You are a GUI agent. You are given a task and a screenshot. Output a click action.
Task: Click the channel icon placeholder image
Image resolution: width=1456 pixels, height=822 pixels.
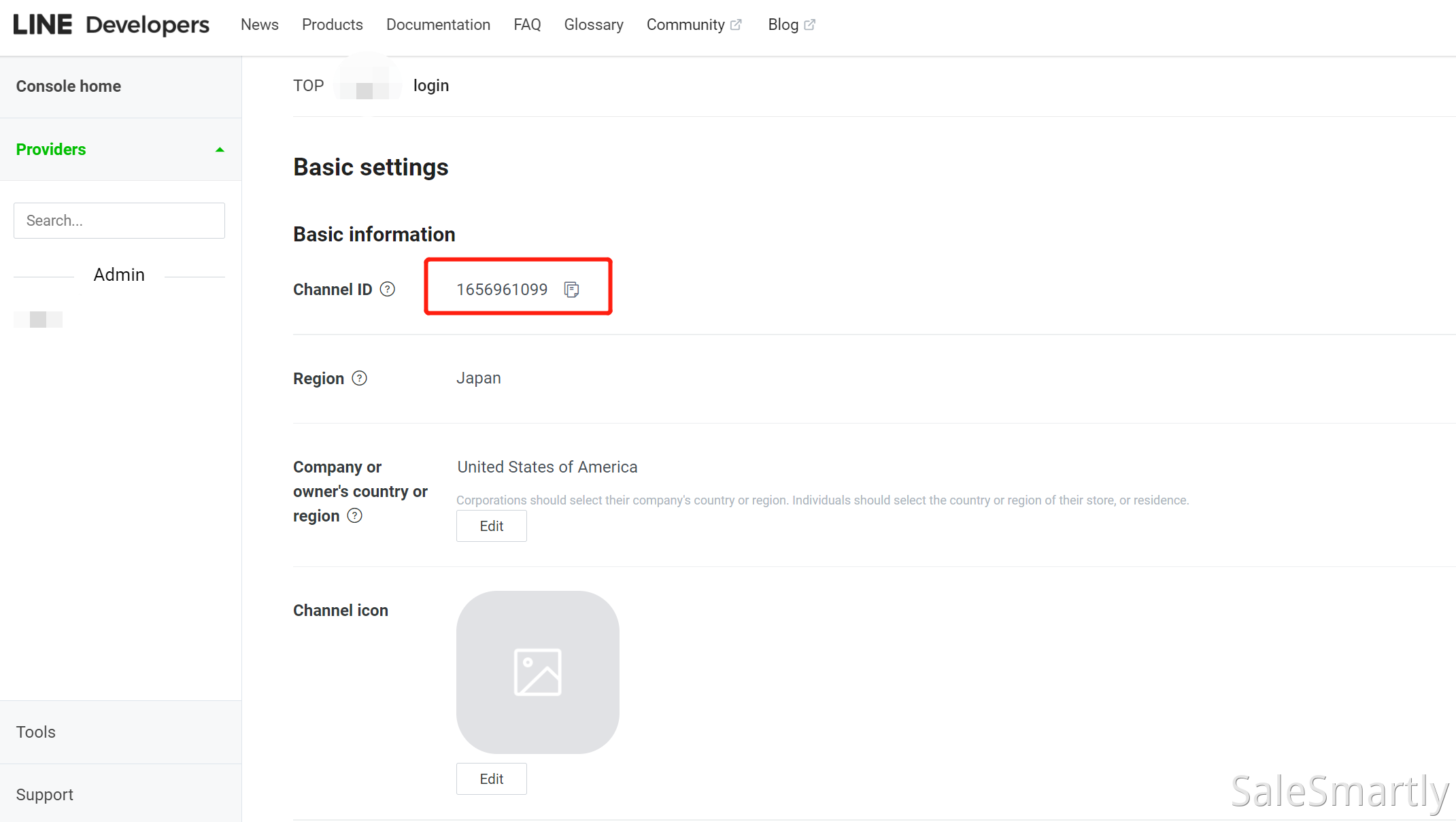click(537, 672)
